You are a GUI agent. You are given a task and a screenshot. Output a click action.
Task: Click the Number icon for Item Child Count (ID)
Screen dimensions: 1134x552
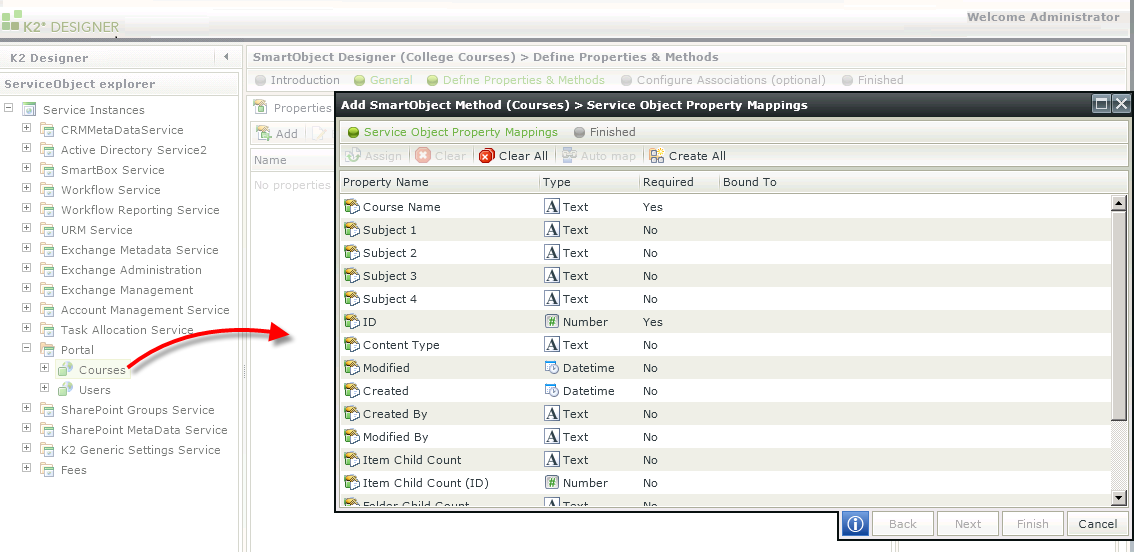tap(552, 483)
